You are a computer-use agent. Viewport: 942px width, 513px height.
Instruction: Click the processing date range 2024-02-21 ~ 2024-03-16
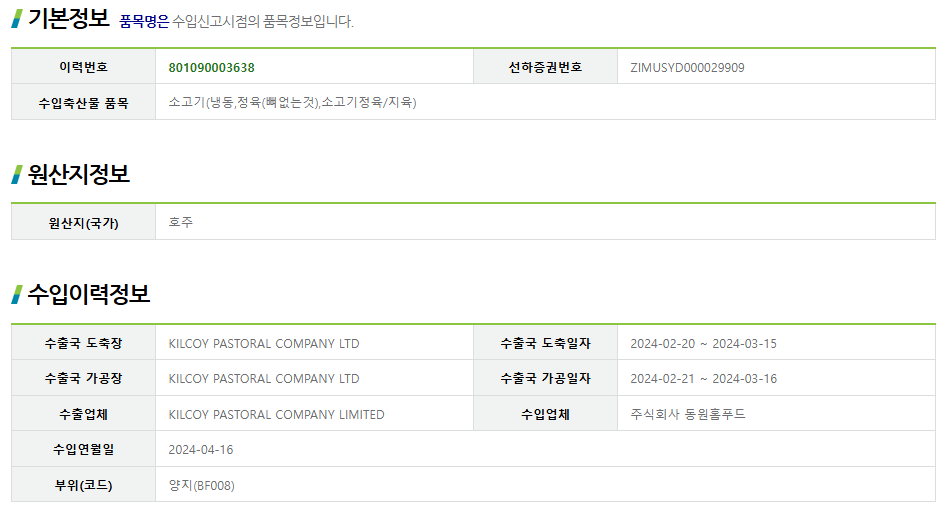(x=703, y=378)
